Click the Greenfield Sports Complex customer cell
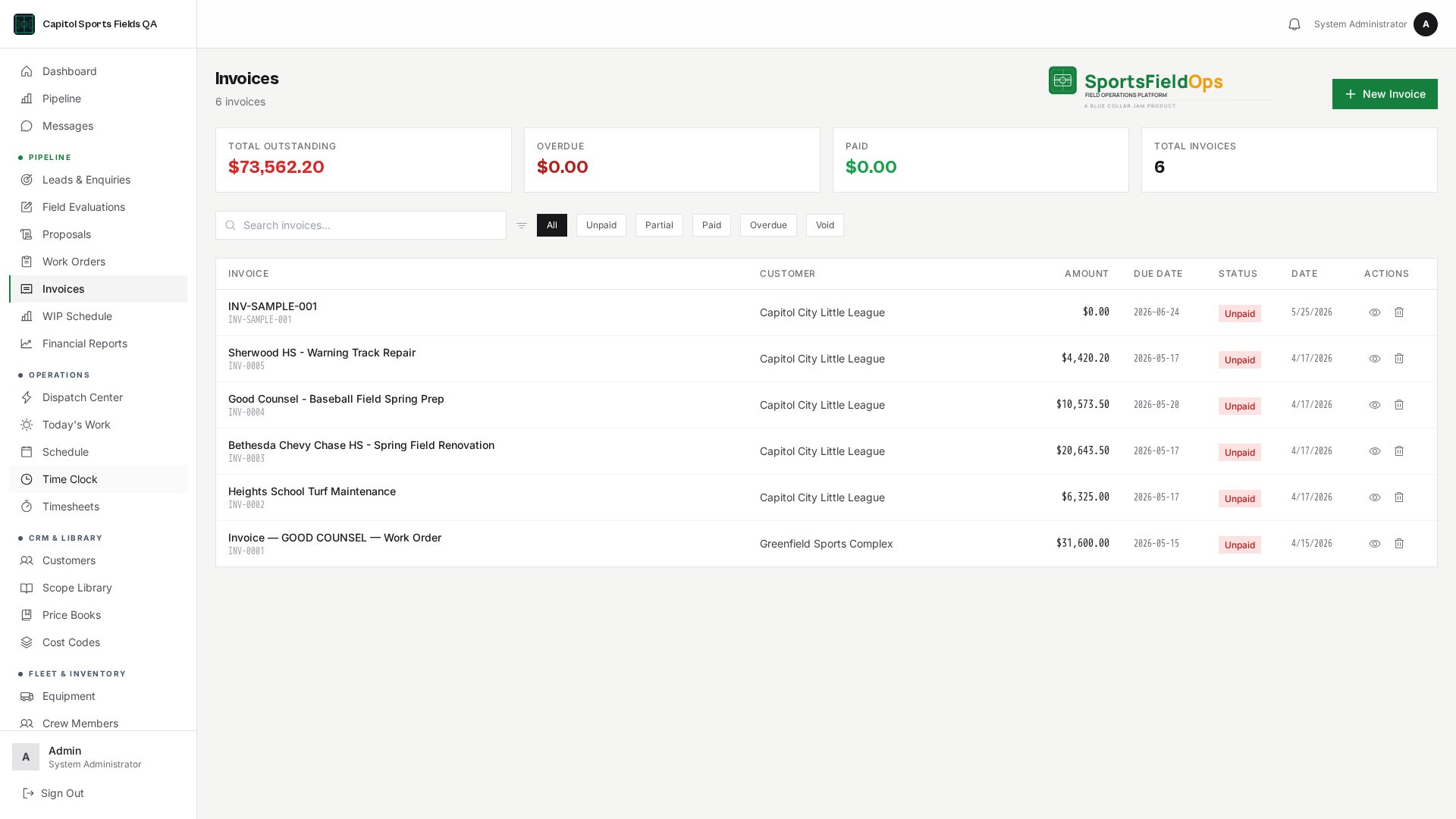The height and width of the screenshot is (819, 1456). (x=827, y=544)
